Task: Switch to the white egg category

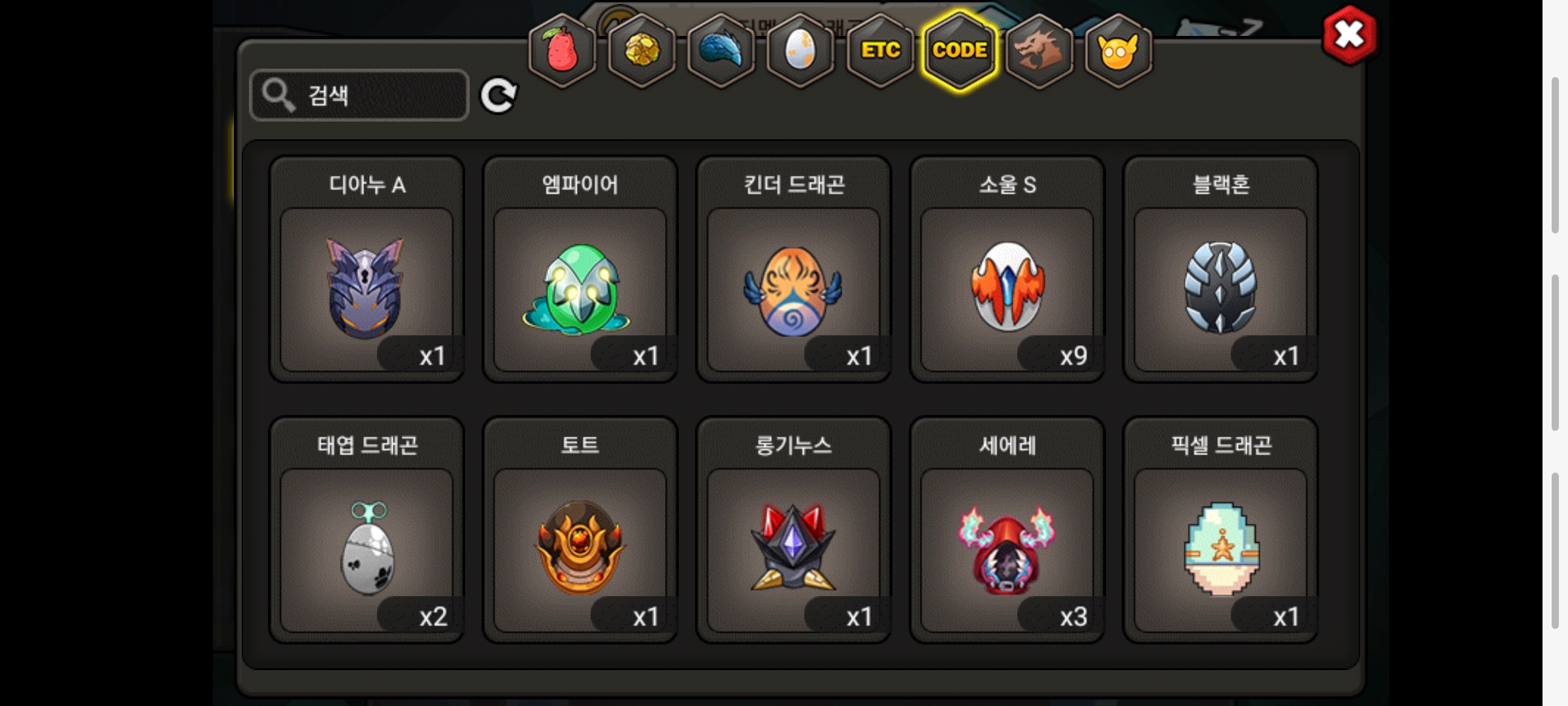Action: (800, 51)
